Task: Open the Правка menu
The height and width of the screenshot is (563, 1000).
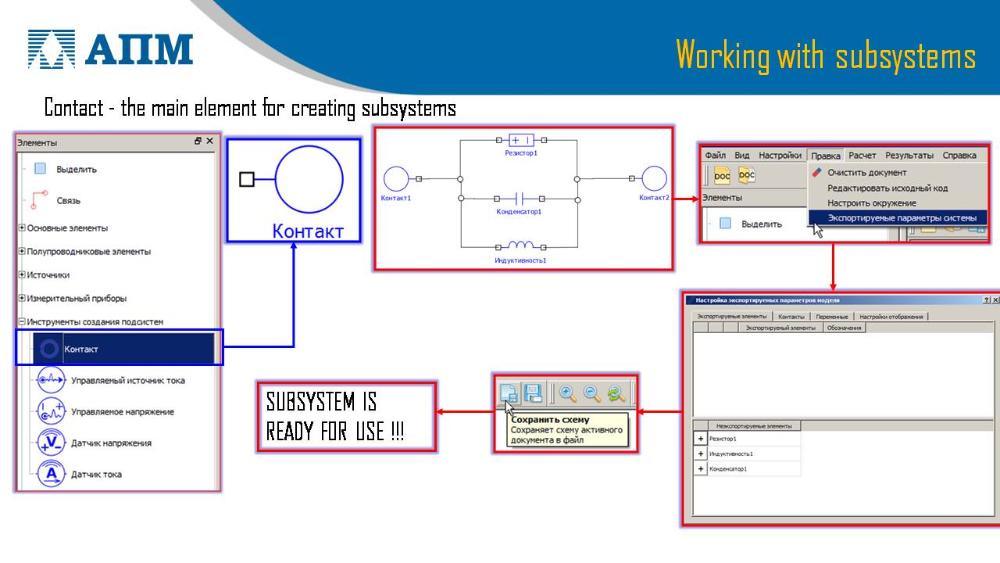Action: (825, 155)
